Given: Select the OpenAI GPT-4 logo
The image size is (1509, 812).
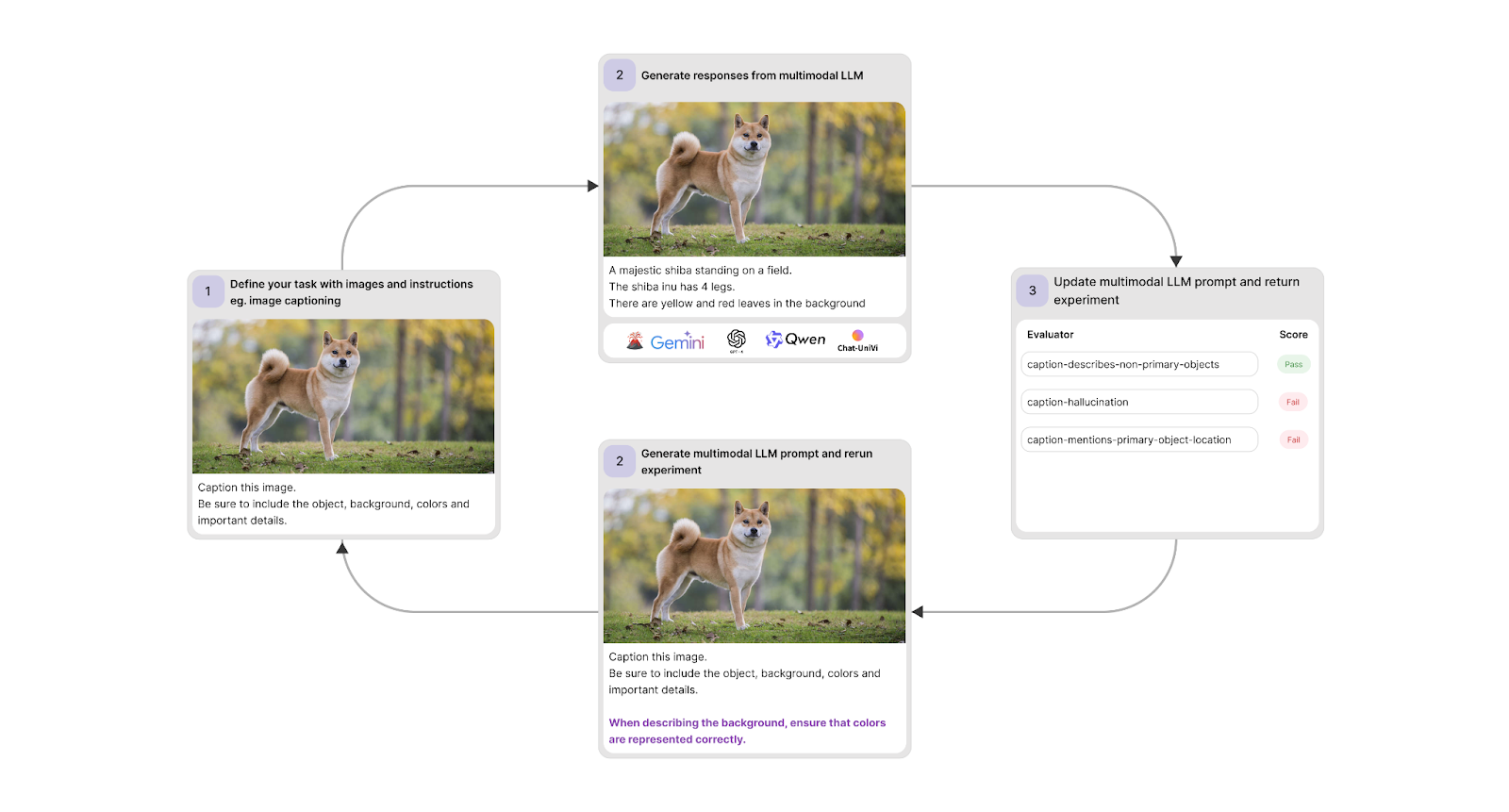Looking at the screenshot, I should (x=737, y=340).
